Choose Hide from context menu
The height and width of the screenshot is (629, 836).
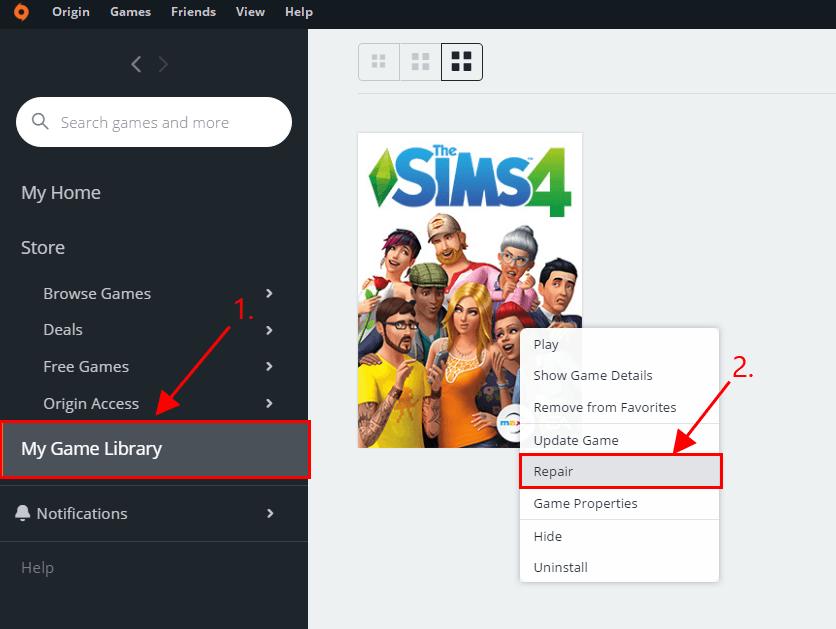coord(619,536)
